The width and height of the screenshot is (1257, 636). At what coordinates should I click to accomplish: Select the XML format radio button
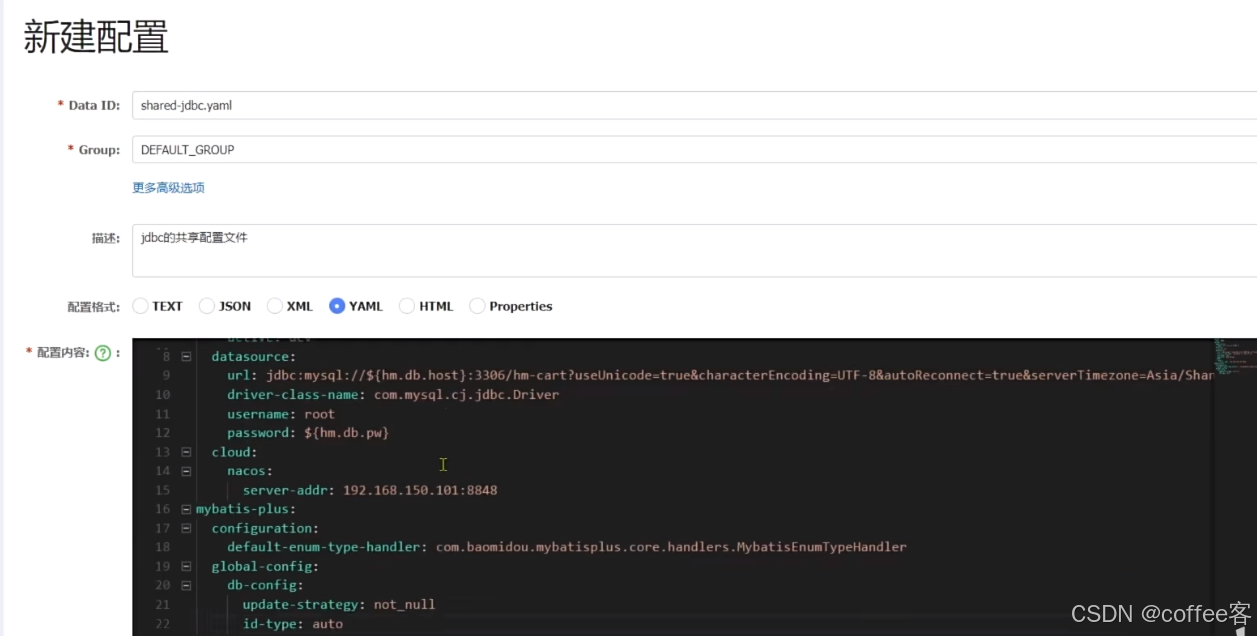(x=274, y=306)
